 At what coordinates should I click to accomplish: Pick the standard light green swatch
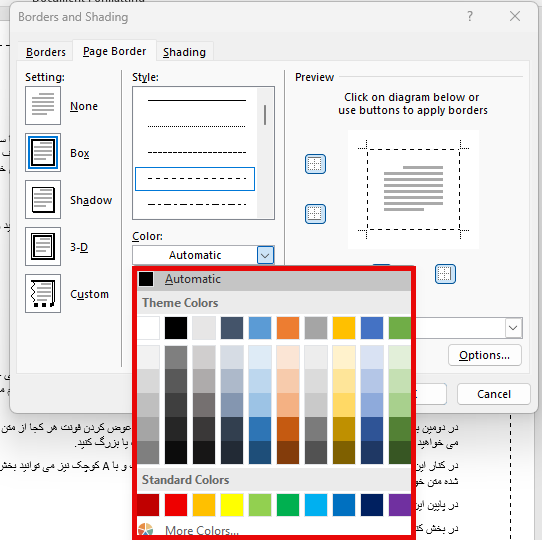pyautogui.click(x=260, y=505)
